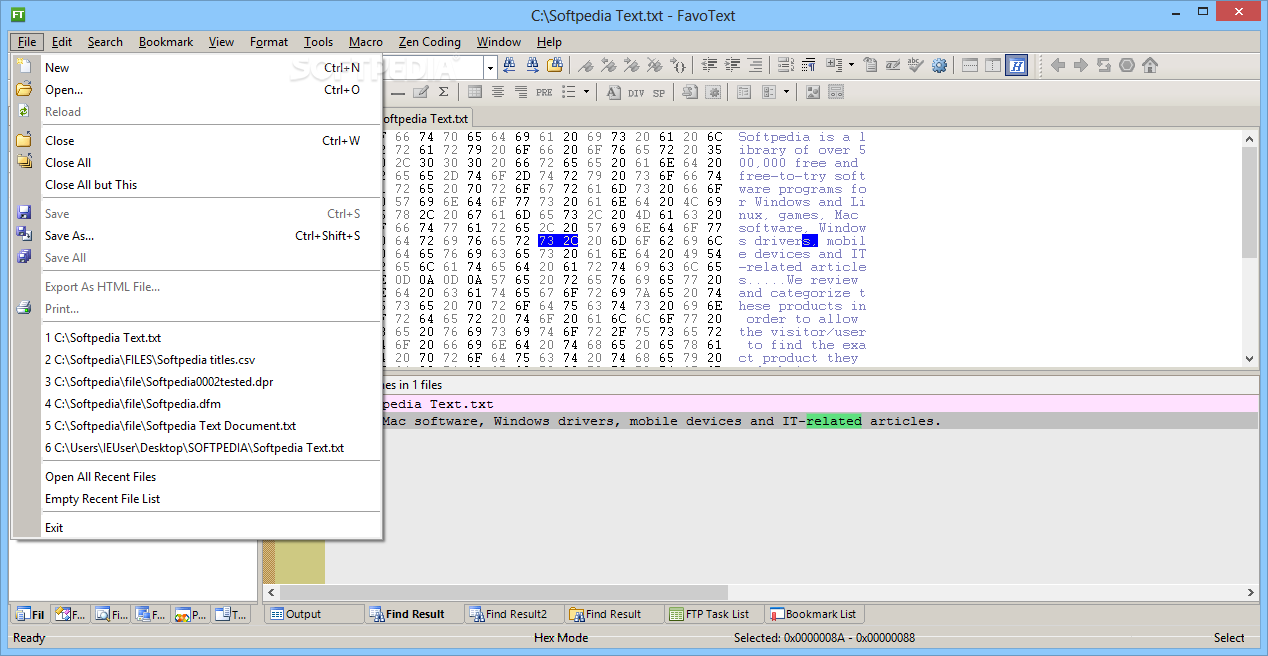Click the stop circle navigation icon
This screenshot has height=656, width=1268.
(1127, 65)
